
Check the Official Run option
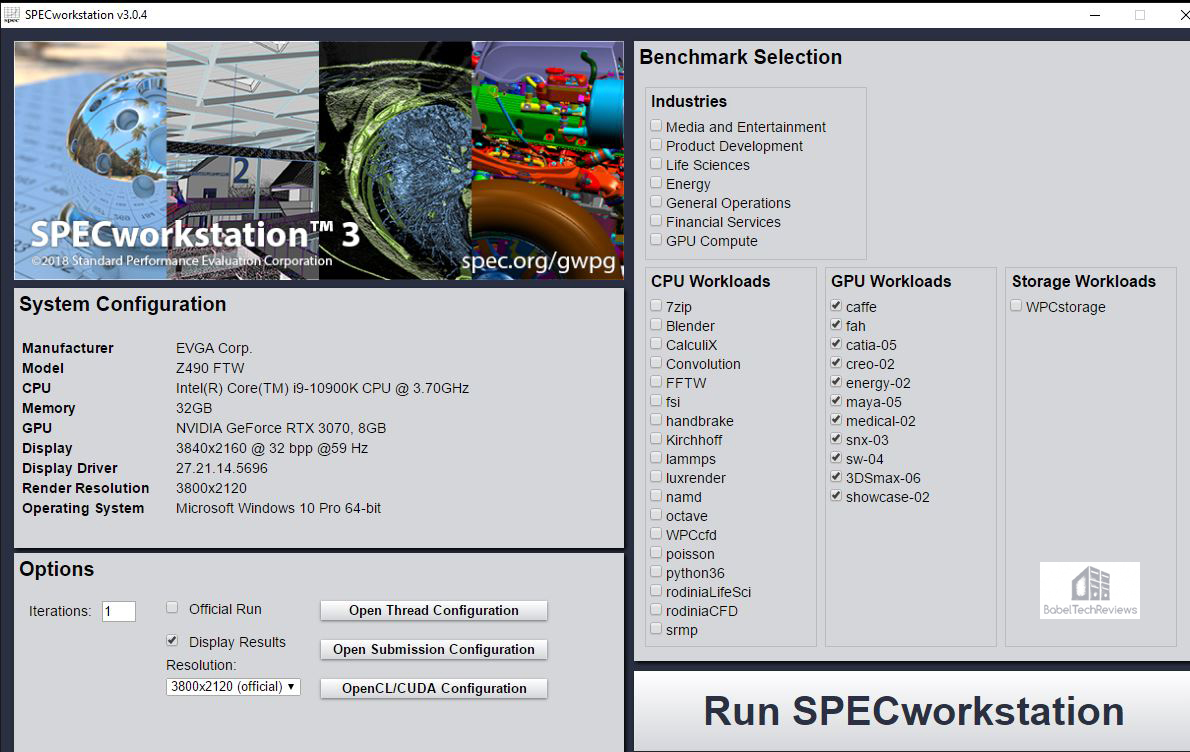coord(172,608)
